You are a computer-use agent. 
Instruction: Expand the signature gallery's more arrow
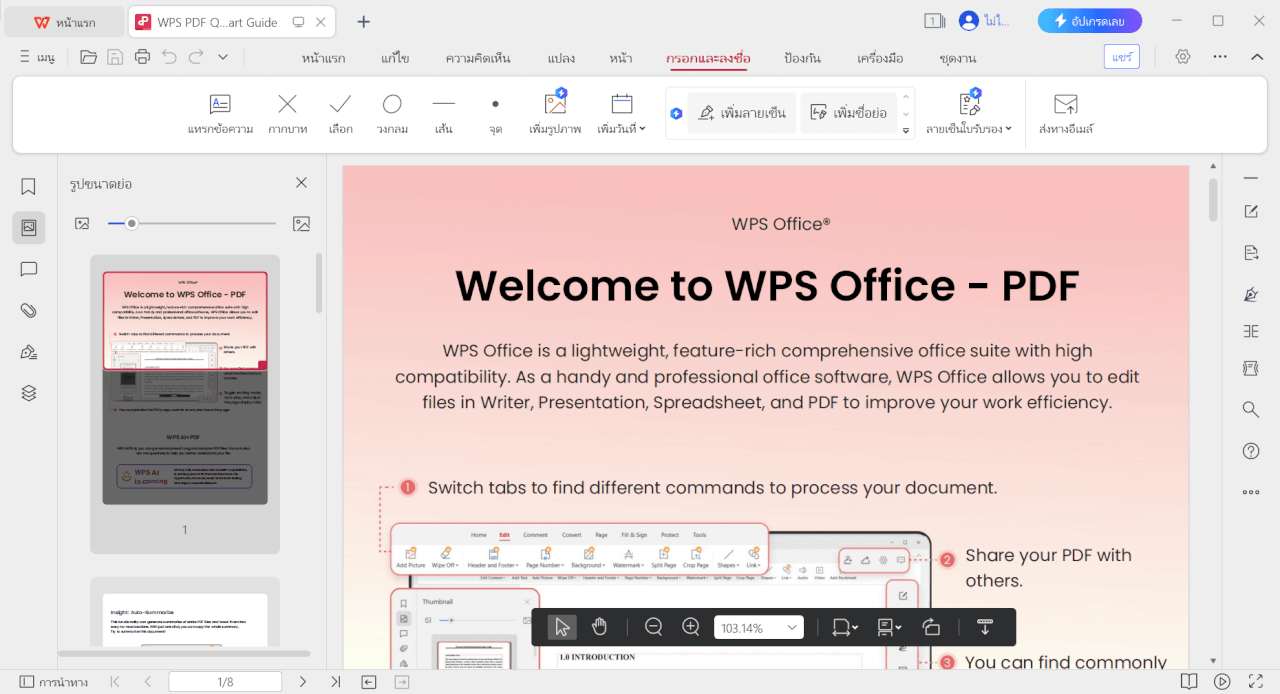(906, 130)
